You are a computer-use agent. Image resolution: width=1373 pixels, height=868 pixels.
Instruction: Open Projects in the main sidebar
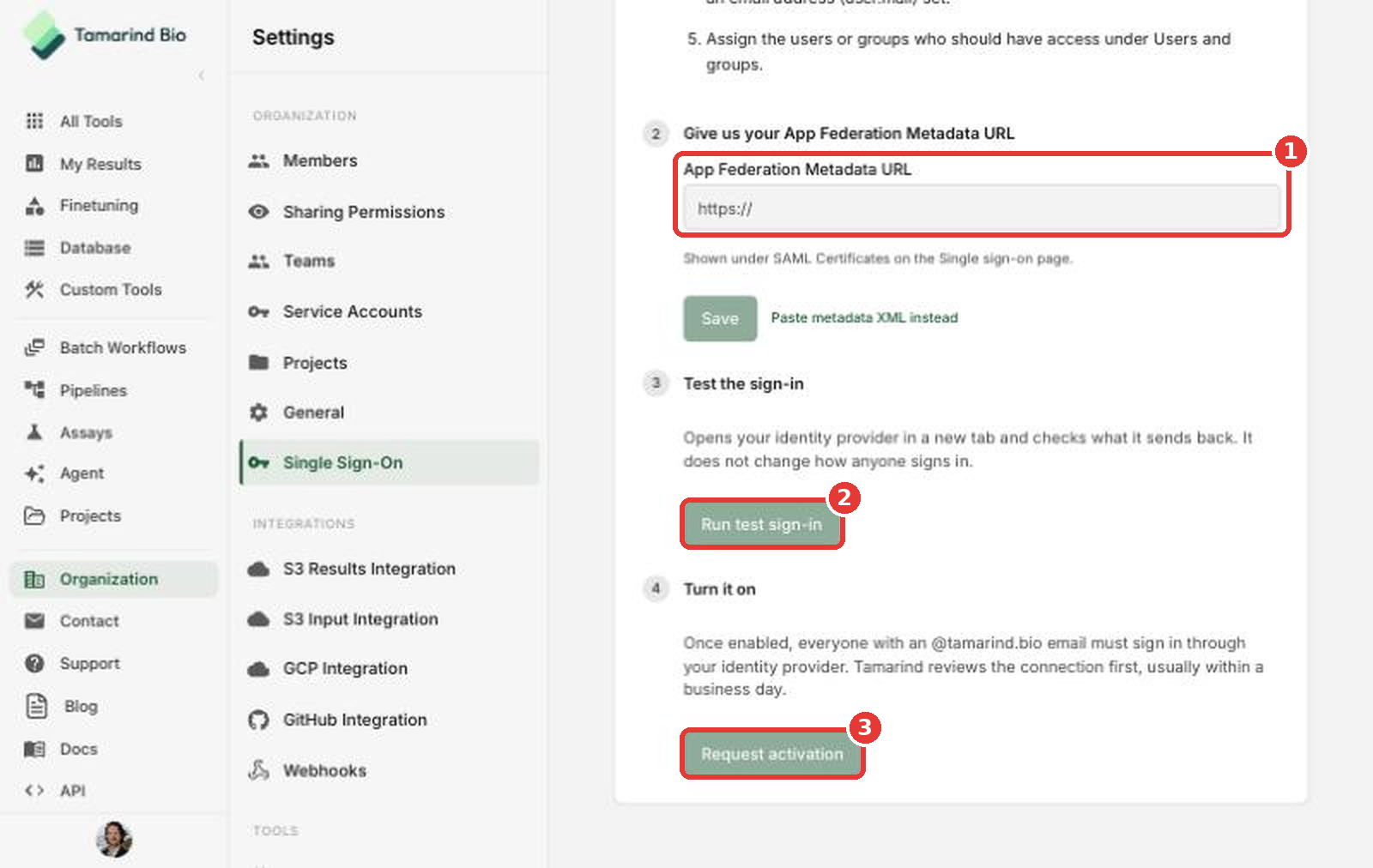pos(114,515)
